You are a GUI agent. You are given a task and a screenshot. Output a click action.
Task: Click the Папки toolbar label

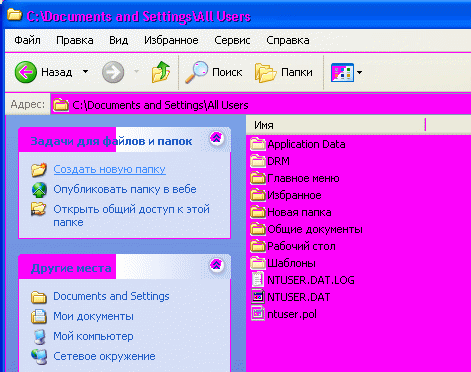(x=297, y=72)
